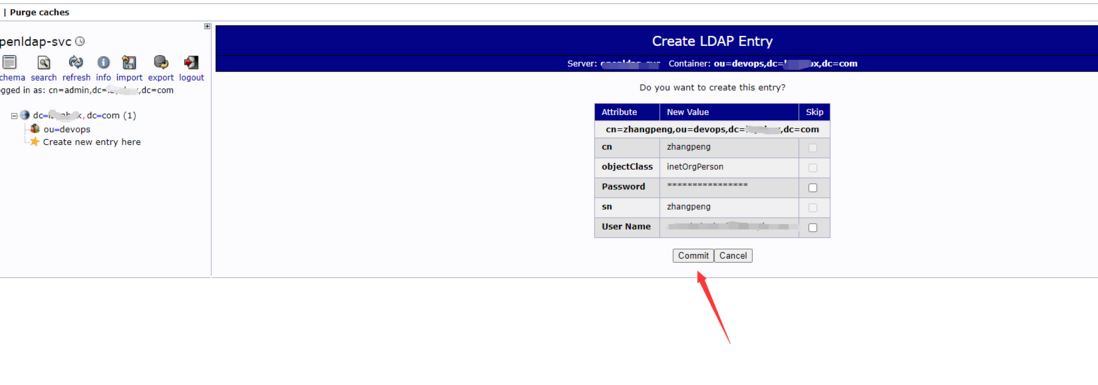The image size is (1098, 385).
Task: Log out using the logout icon
Action: [191, 62]
